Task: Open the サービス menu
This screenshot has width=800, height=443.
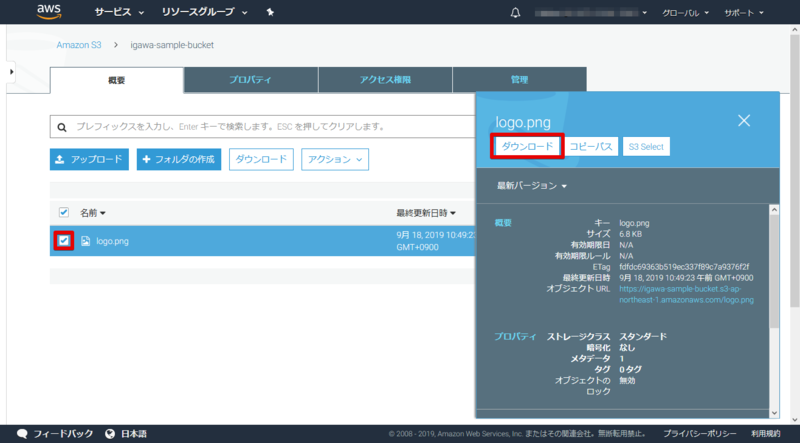Action: [119, 12]
